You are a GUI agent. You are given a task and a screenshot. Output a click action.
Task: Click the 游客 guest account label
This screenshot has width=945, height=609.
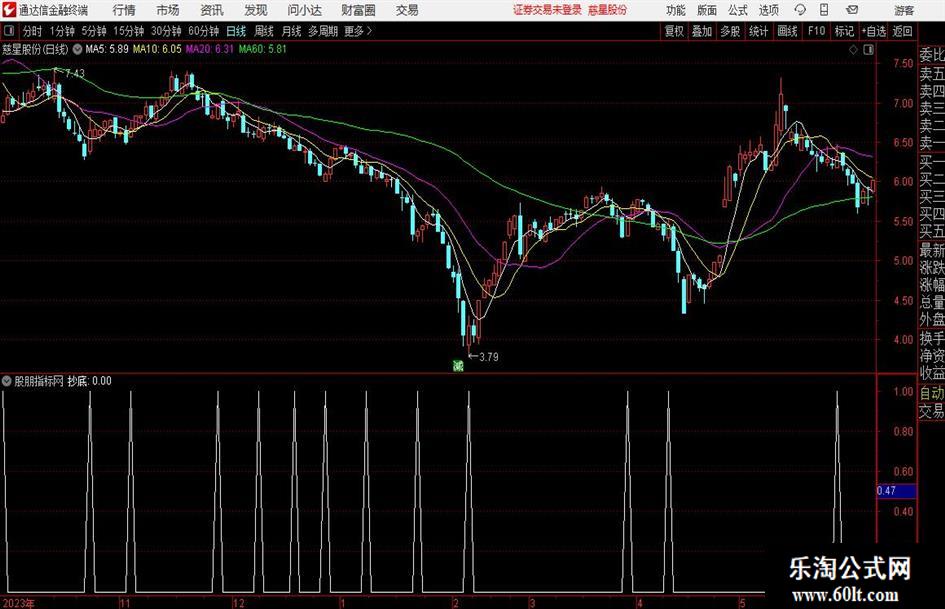pyautogui.click(x=904, y=10)
